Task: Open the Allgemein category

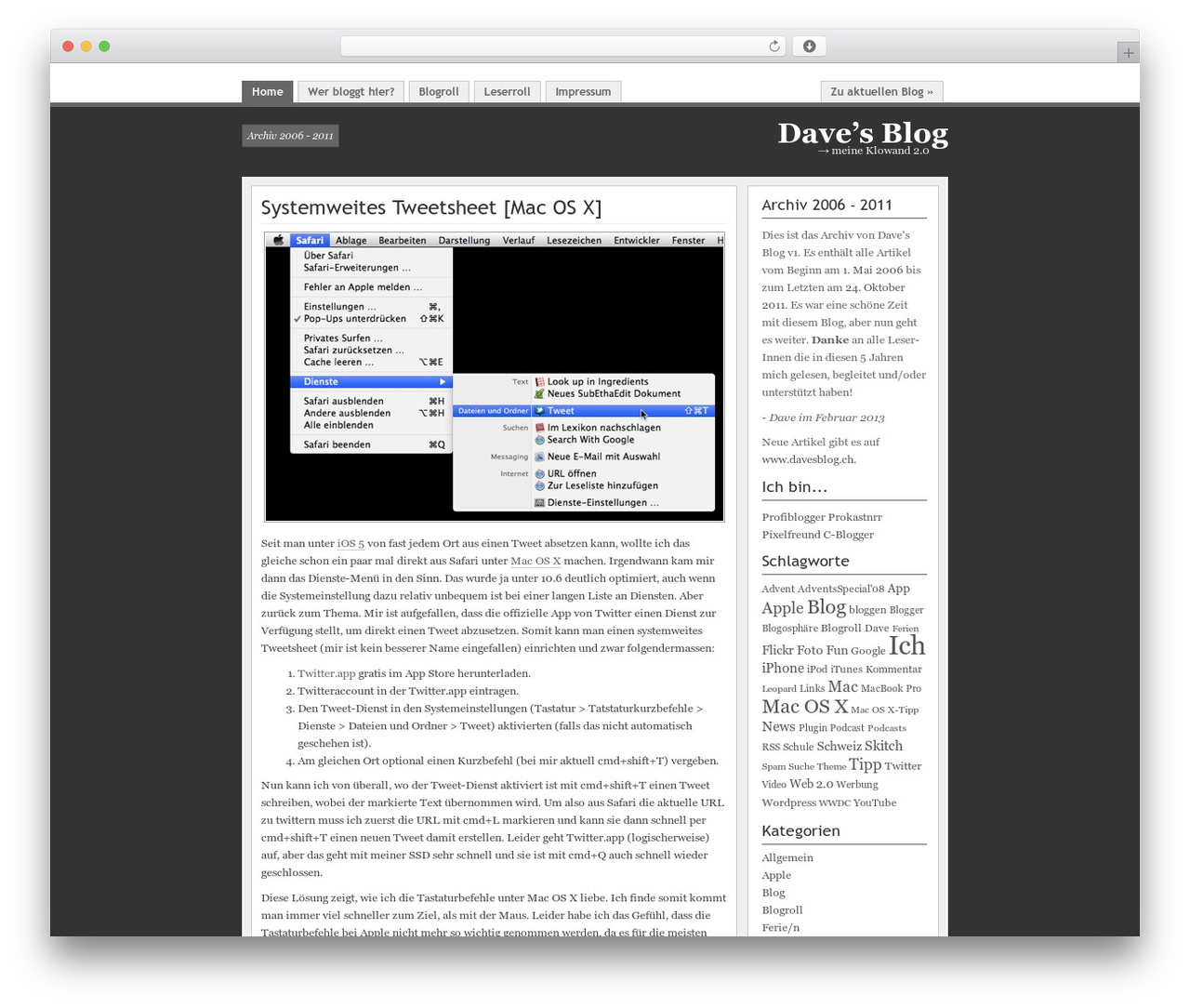Action: click(787, 857)
